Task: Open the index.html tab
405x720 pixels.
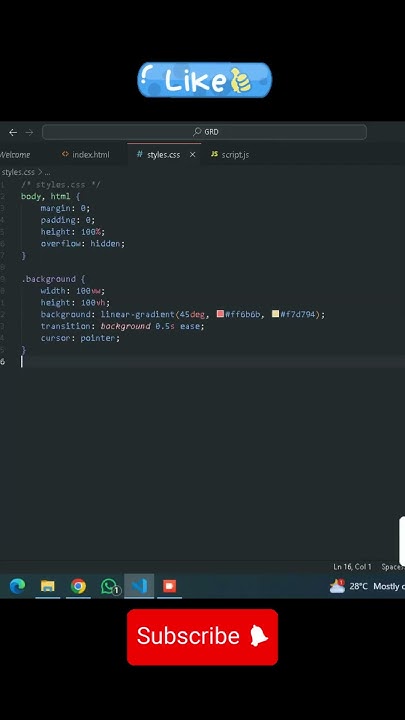Action: pos(90,155)
